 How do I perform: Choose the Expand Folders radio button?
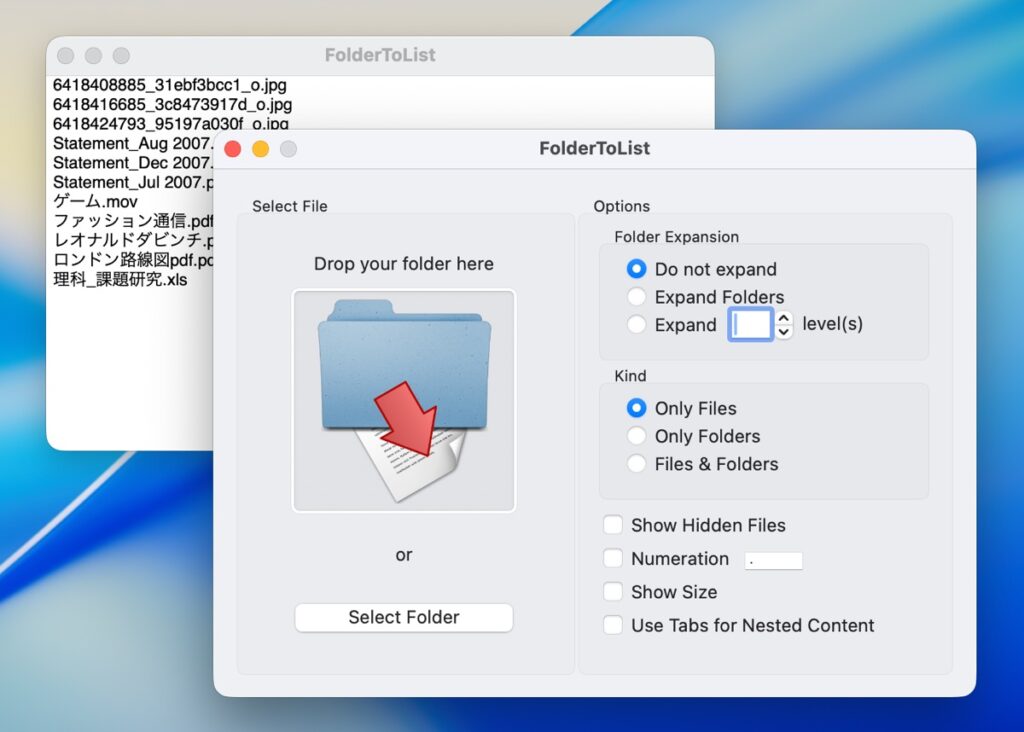click(636, 297)
